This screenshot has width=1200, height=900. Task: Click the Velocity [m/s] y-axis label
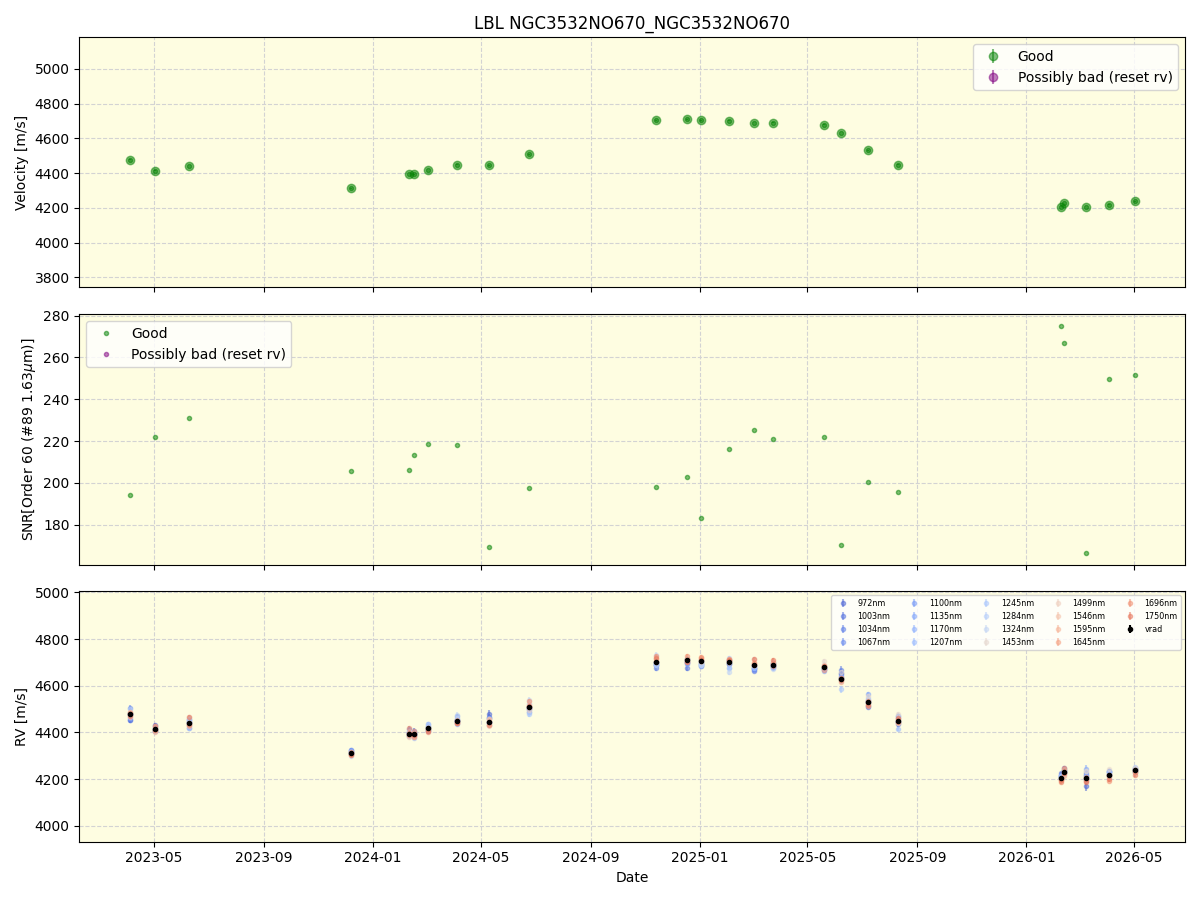tap(21, 162)
